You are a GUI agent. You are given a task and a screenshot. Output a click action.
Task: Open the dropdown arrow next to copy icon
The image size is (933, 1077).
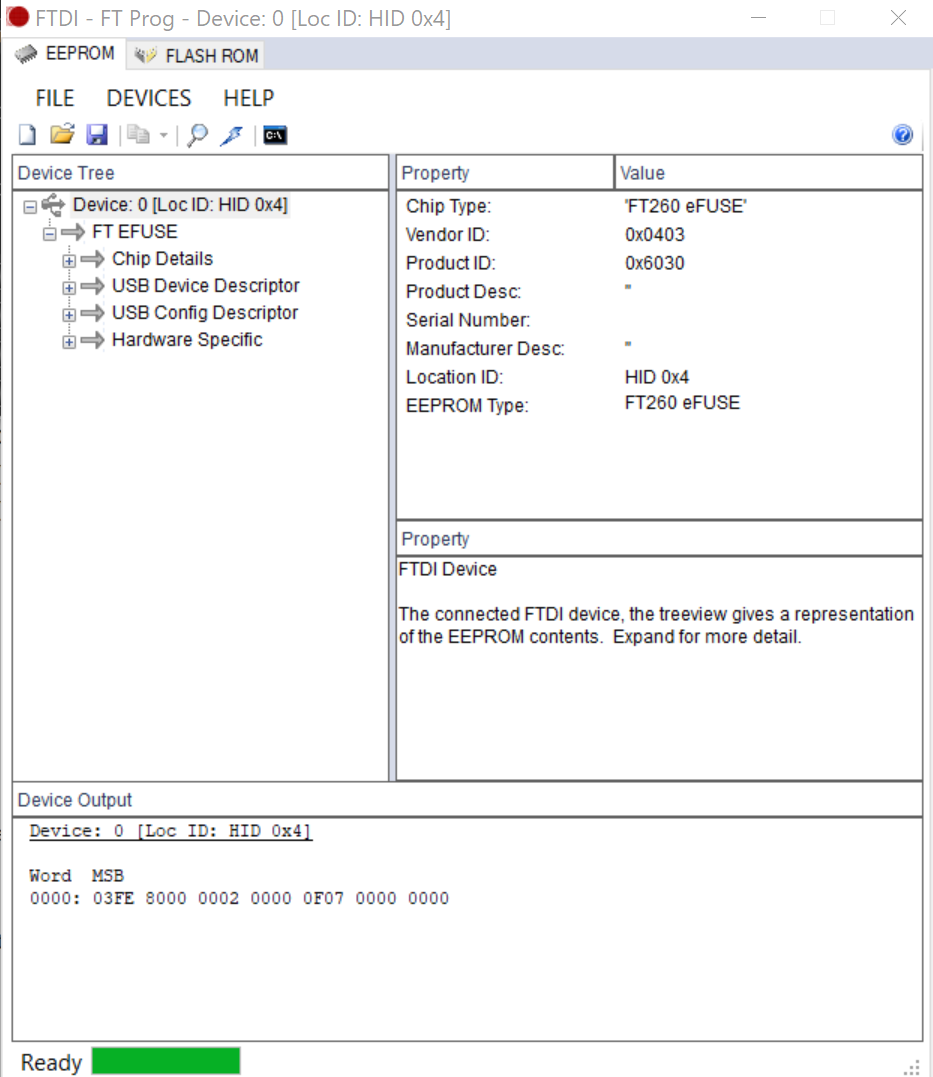pos(164,135)
